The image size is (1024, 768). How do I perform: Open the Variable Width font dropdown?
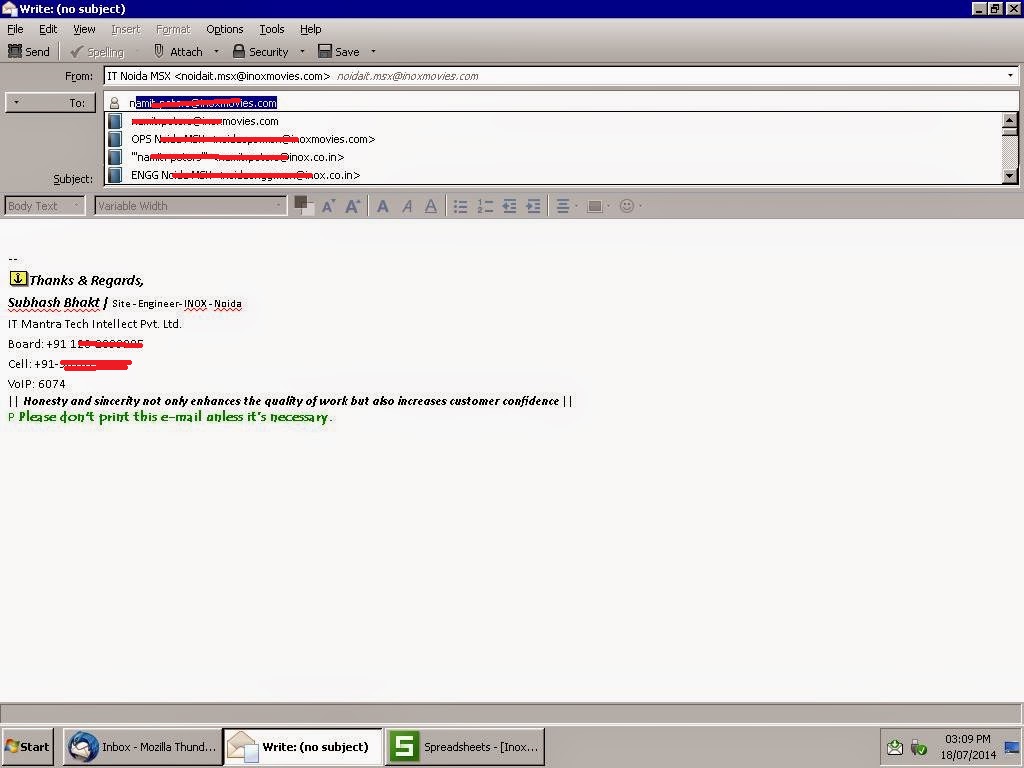pyautogui.click(x=190, y=205)
